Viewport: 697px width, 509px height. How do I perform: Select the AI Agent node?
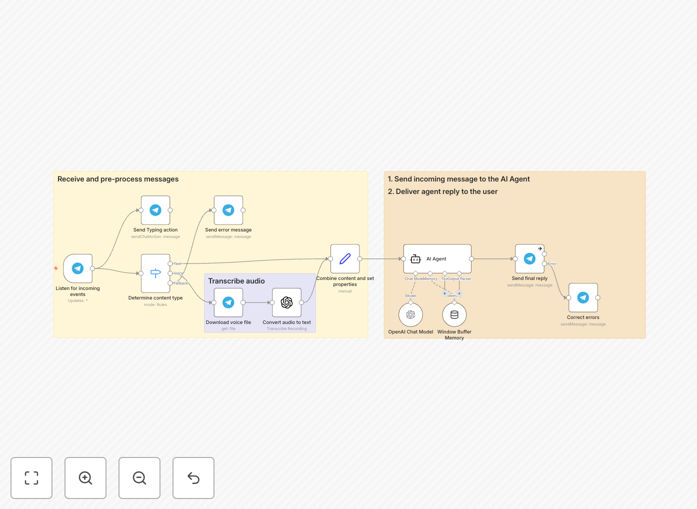pos(437,259)
